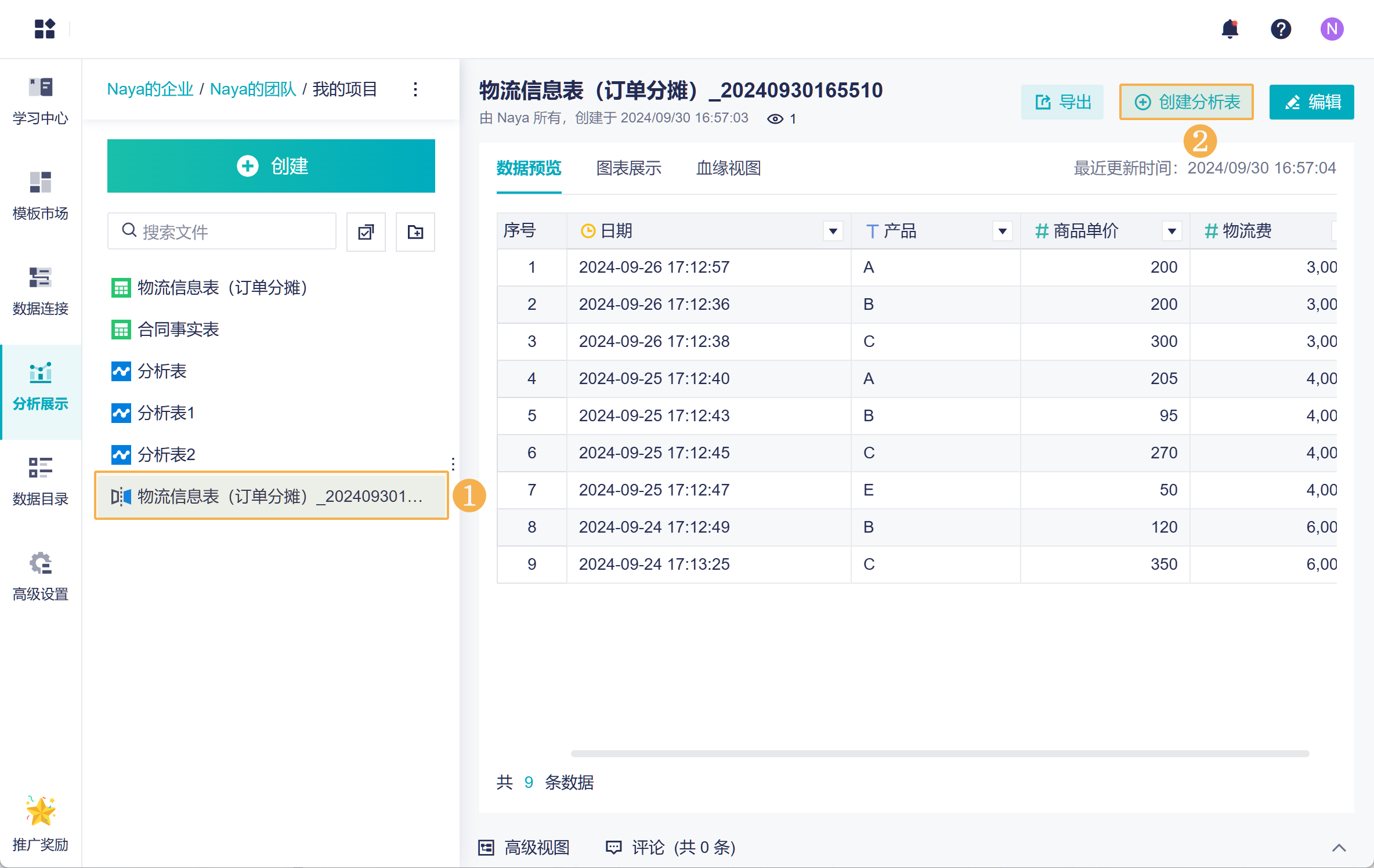Open 评论 (共 0 条) section
This screenshot has height=868, width=1374.
coord(671,848)
